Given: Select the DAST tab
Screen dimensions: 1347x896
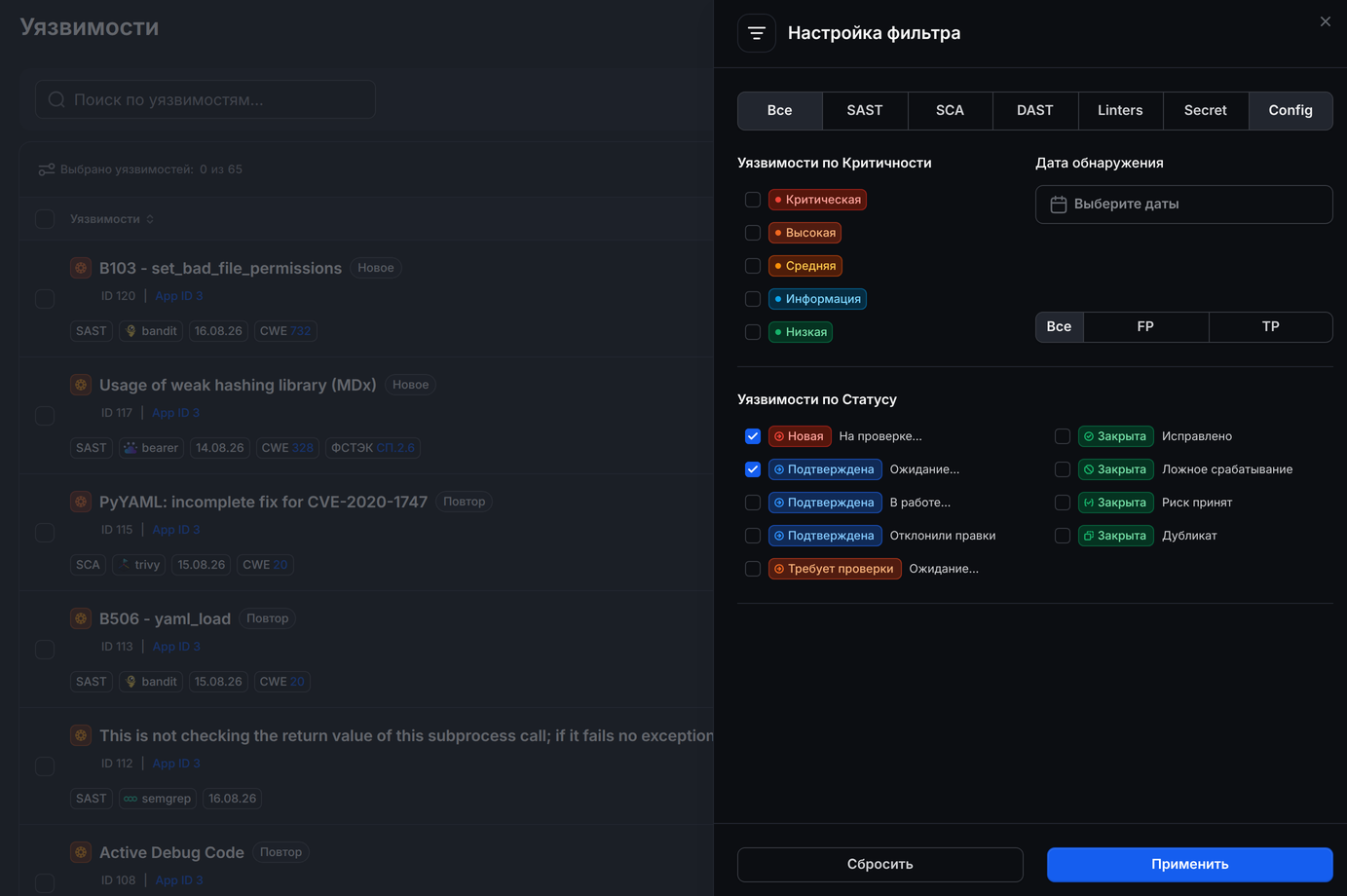Looking at the screenshot, I should tap(1035, 111).
